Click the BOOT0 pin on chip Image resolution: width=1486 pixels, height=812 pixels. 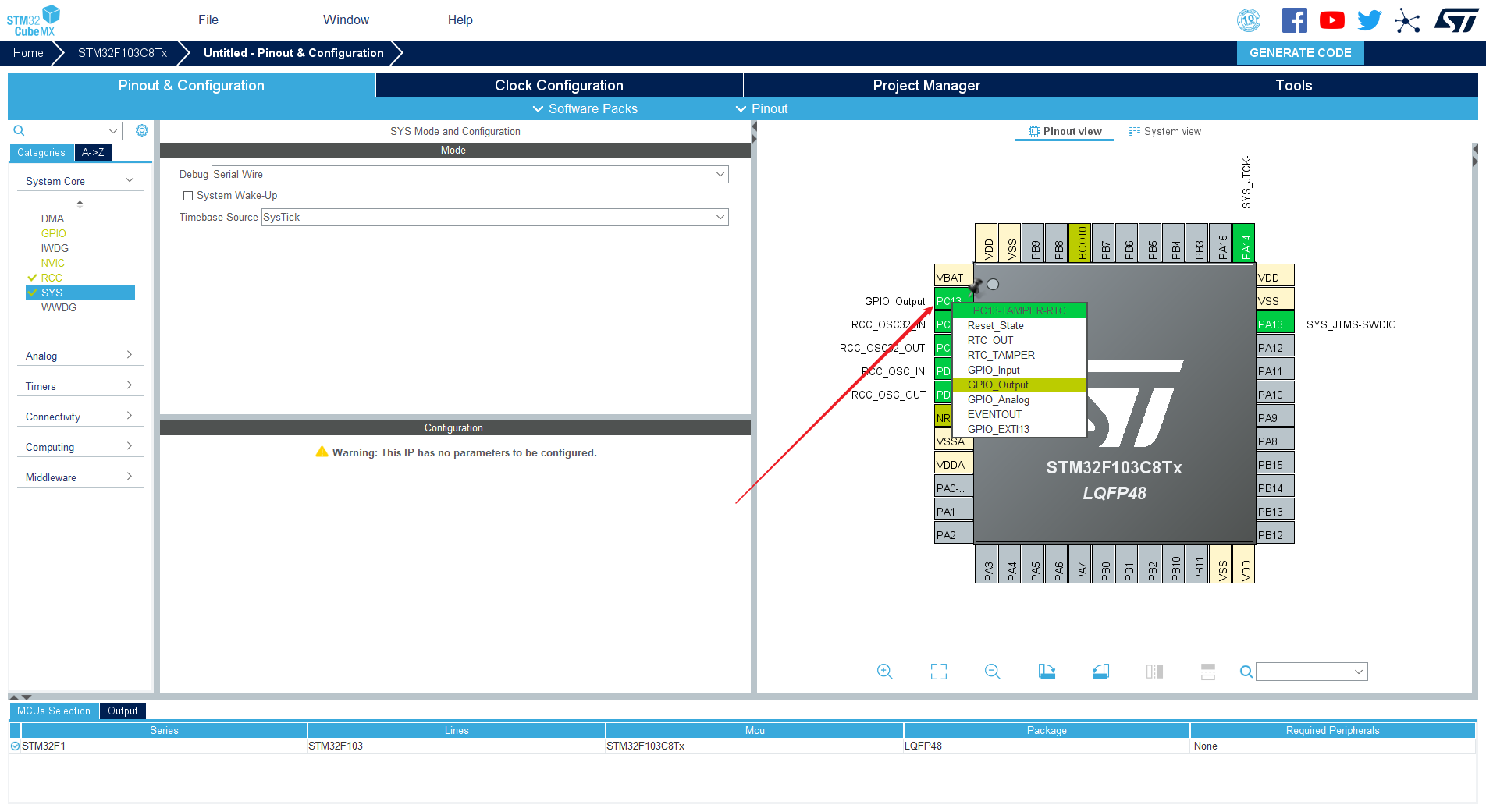(1080, 243)
